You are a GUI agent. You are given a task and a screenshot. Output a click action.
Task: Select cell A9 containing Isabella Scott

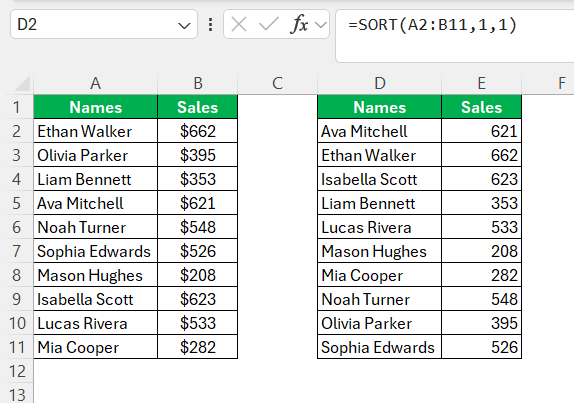tap(96, 299)
